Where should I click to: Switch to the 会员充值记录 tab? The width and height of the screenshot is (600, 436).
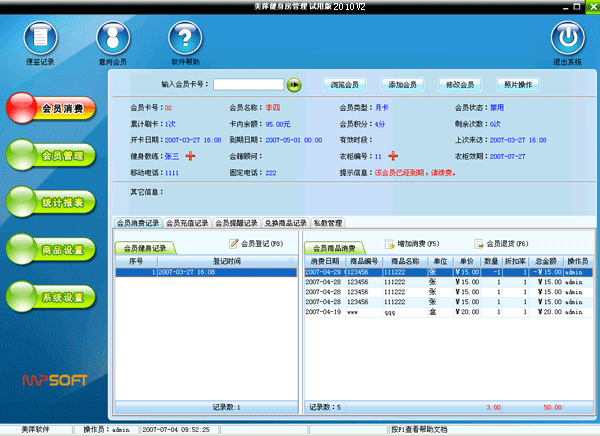coord(187,222)
